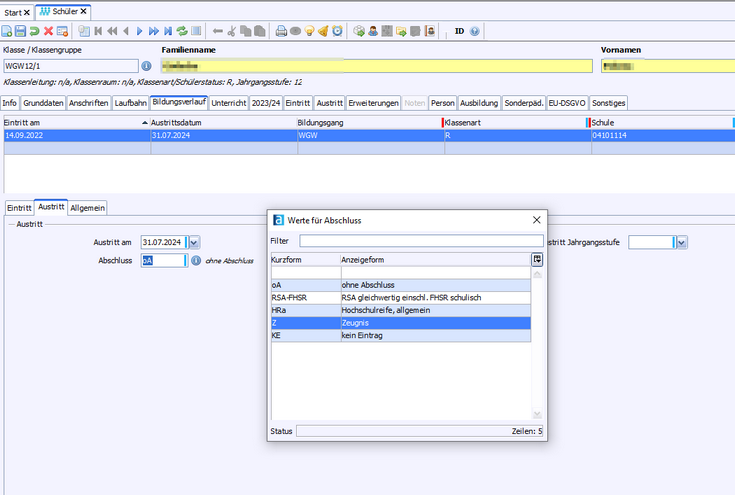The image size is (735, 495).
Task: Sort by the Eintritt am column header
Action: [70, 122]
